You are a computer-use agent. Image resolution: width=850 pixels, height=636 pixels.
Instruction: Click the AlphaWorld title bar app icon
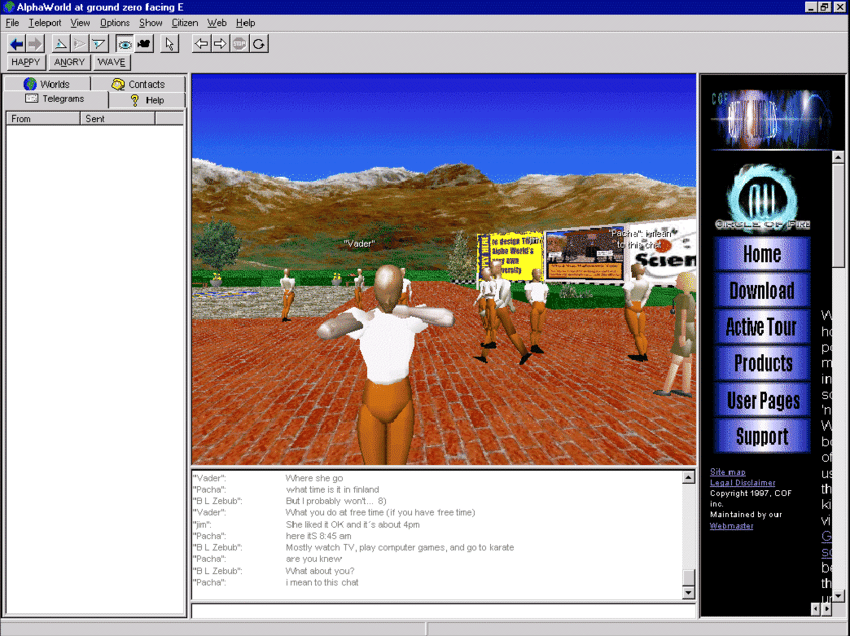pyautogui.click(x=9, y=7)
